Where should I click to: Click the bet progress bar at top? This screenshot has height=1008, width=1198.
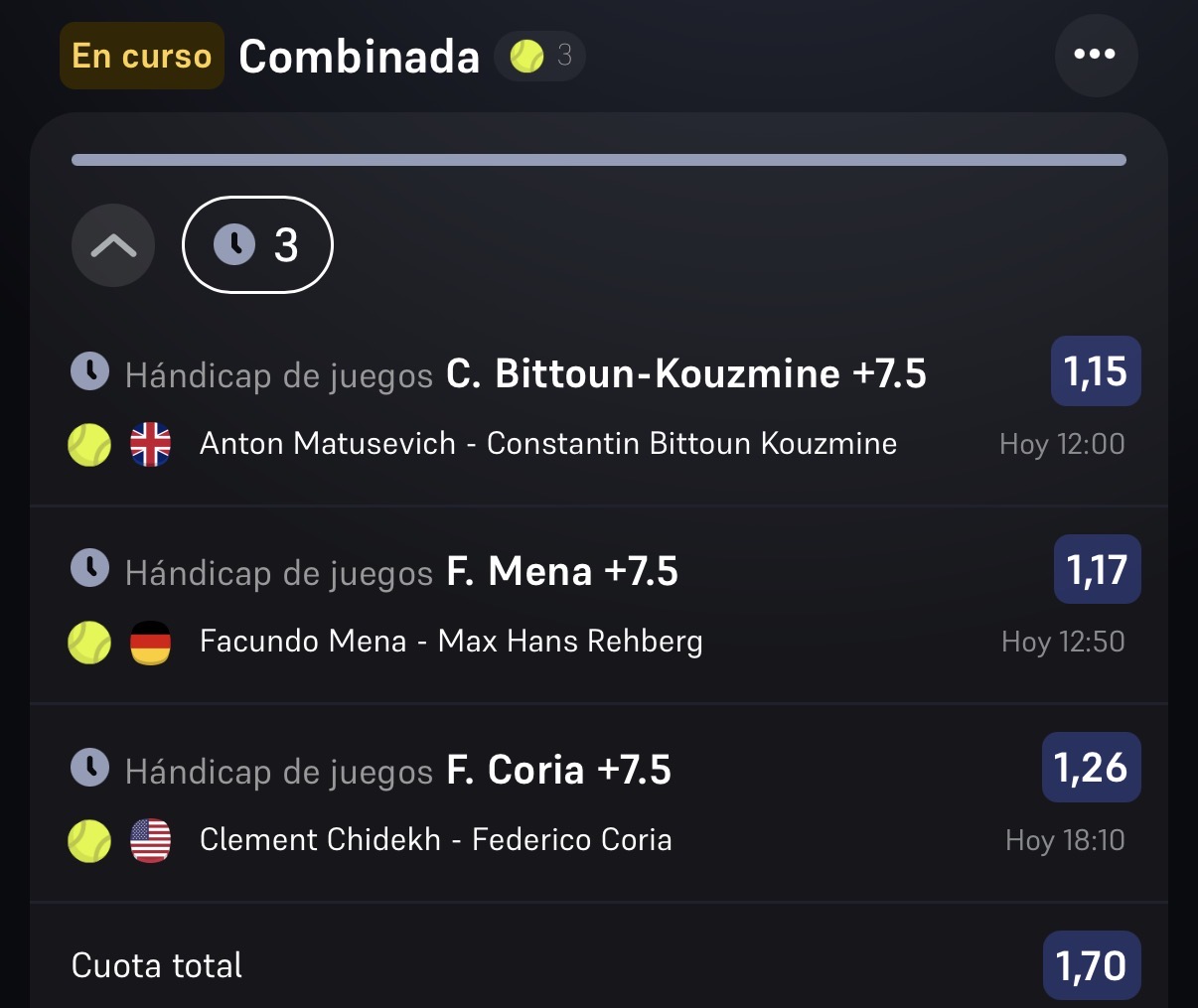[x=599, y=160]
